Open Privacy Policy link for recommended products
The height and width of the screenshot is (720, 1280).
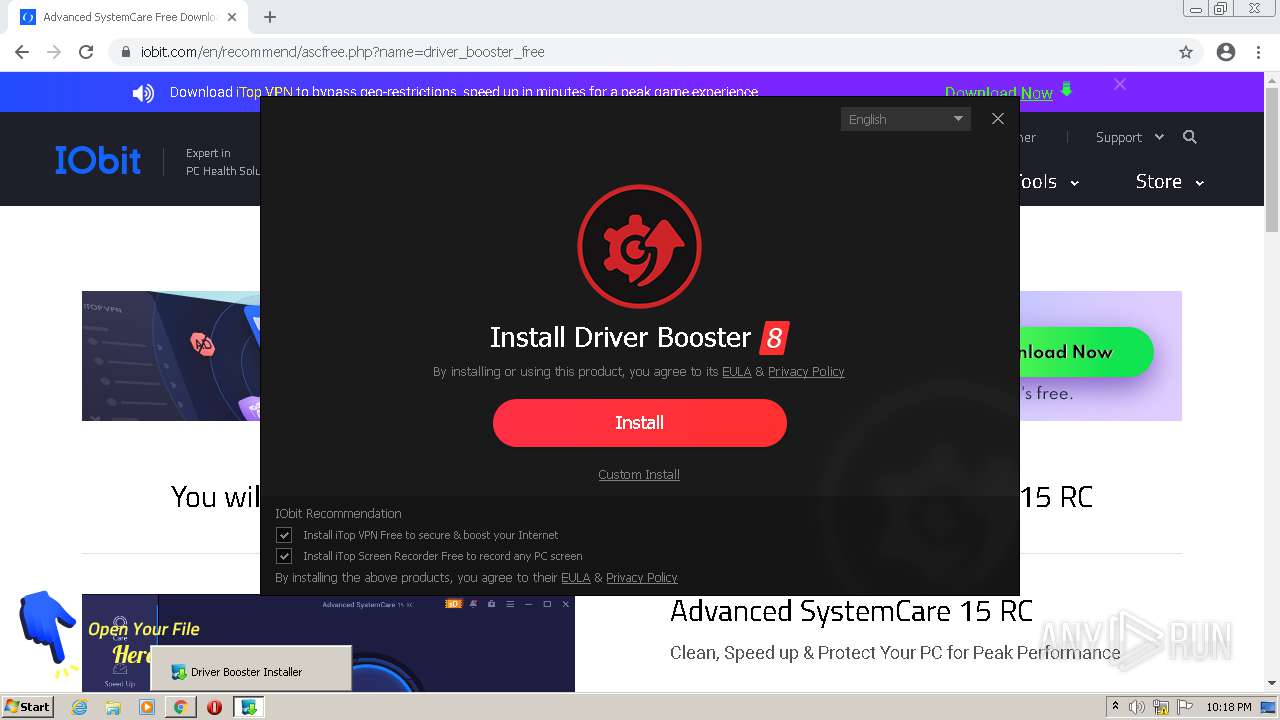642,577
